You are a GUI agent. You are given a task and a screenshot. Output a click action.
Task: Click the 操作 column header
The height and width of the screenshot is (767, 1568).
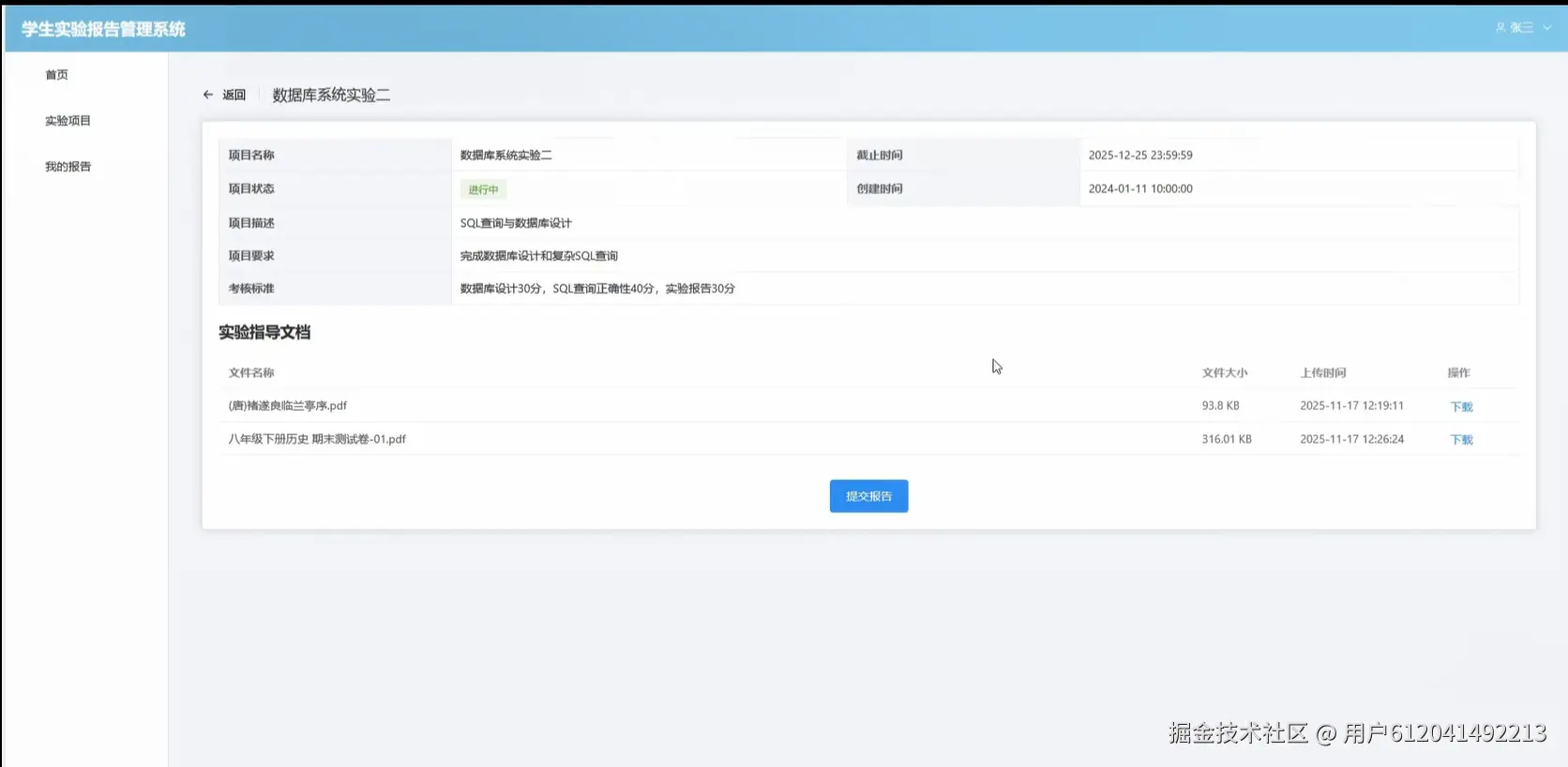click(1458, 373)
